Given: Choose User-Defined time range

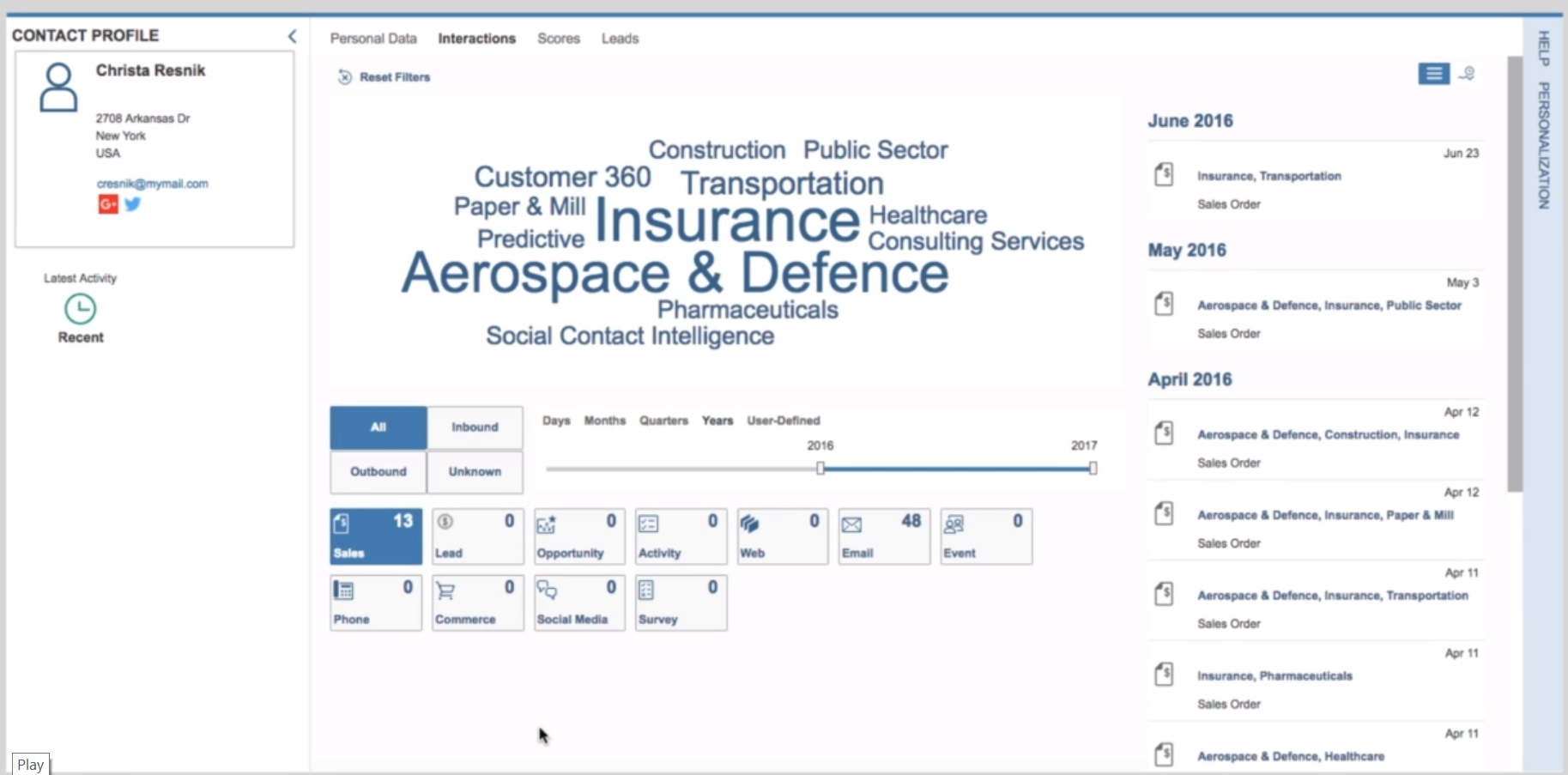Looking at the screenshot, I should click(784, 421).
